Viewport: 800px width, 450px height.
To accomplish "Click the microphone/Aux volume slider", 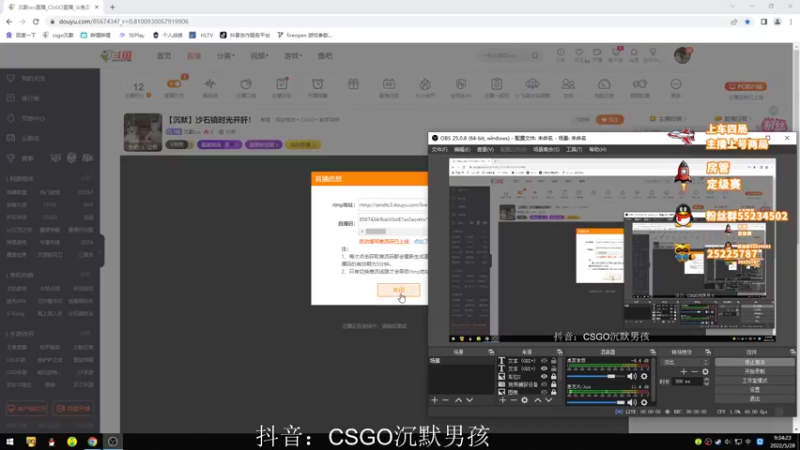I will point(596,402).
